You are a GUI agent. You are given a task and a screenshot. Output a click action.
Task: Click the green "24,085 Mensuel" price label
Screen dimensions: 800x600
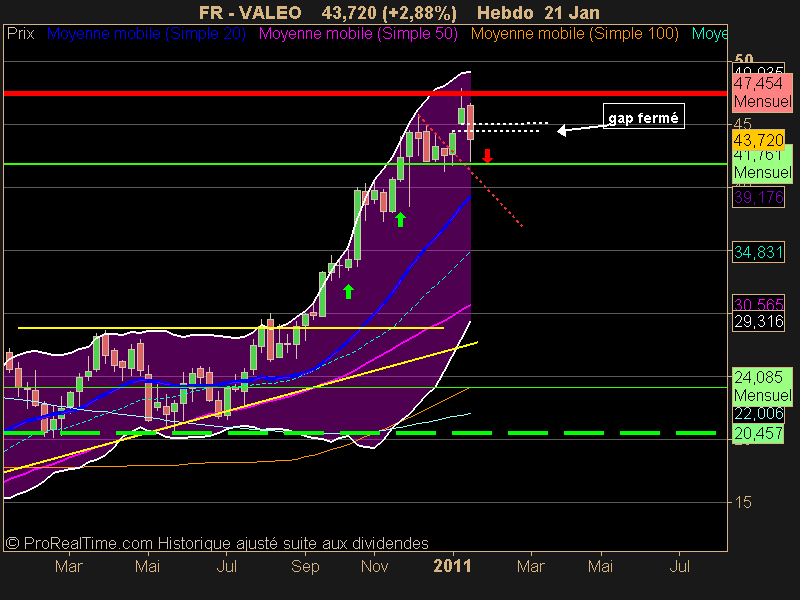[762, 386]
